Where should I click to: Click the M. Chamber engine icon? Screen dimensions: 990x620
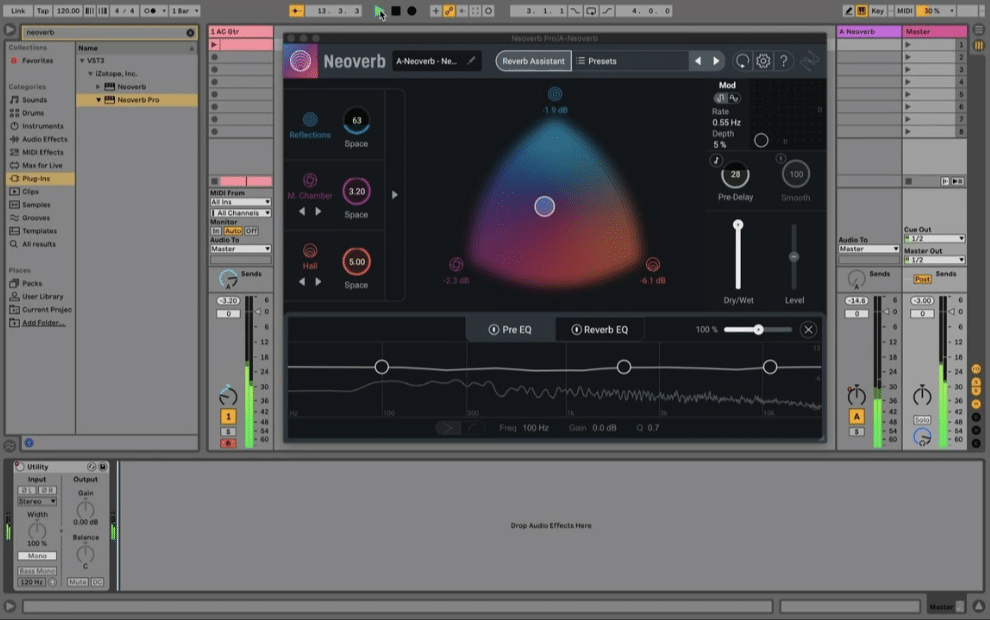pos(309,181)
